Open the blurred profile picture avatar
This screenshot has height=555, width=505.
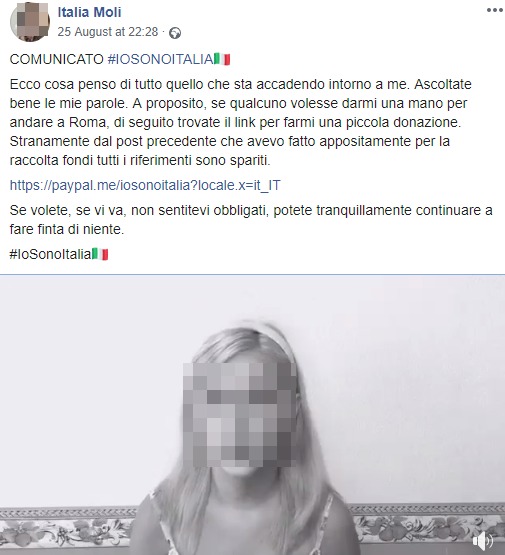[x=30, y=22]
